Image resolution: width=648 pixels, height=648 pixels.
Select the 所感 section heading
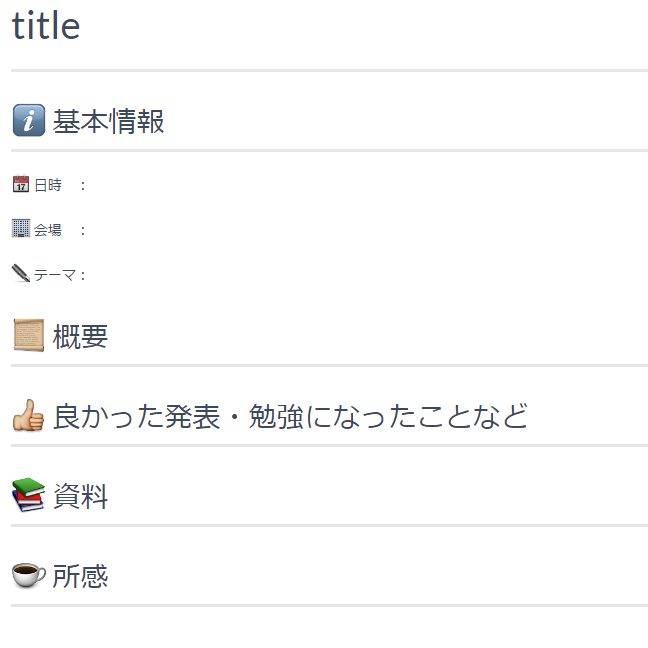click(x=81, y=576)
